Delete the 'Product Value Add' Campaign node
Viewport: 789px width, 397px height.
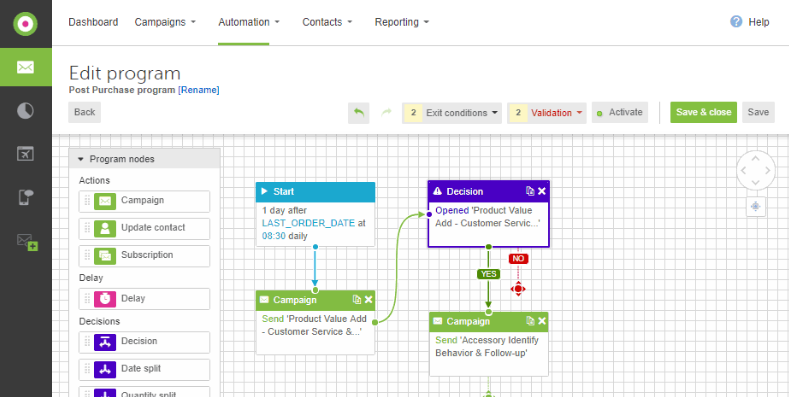pyautogui.click(x=368, y=300)
